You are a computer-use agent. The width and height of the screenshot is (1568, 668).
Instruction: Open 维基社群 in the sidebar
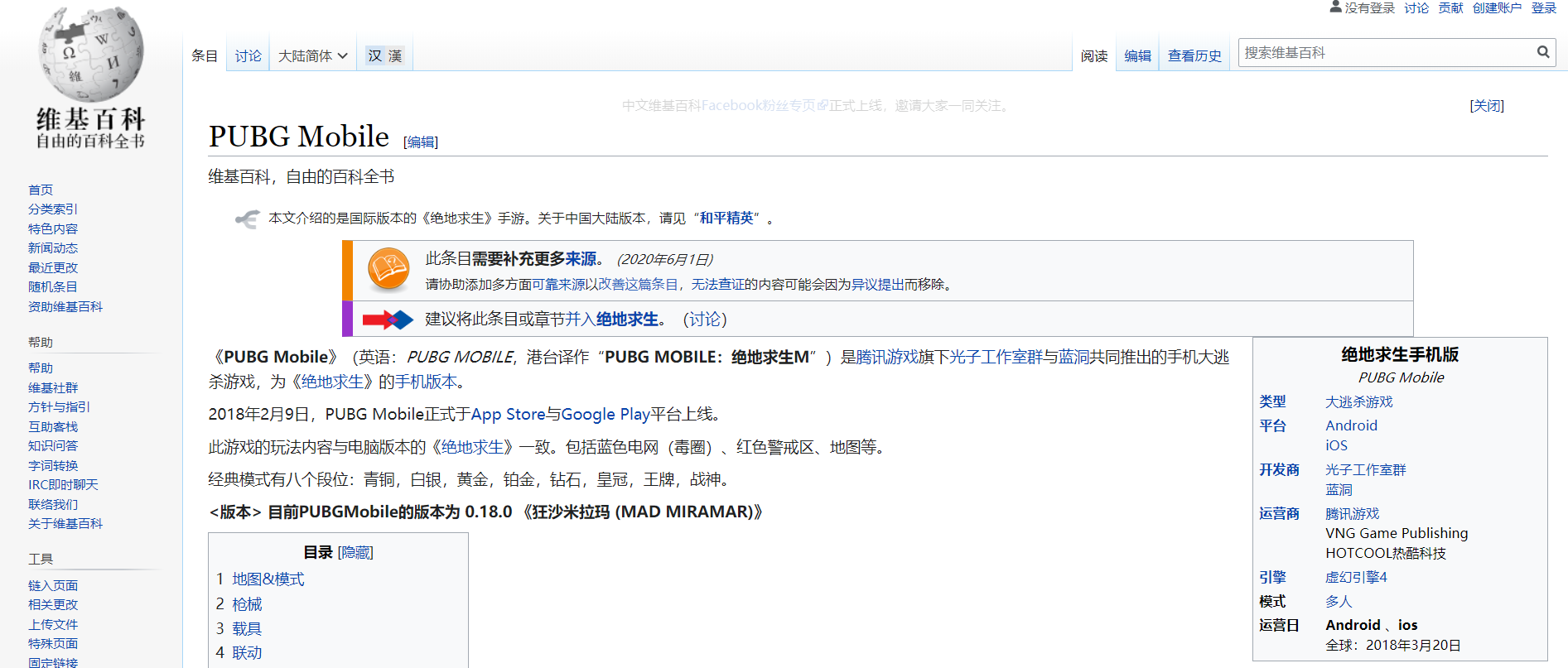coord(53,387)
